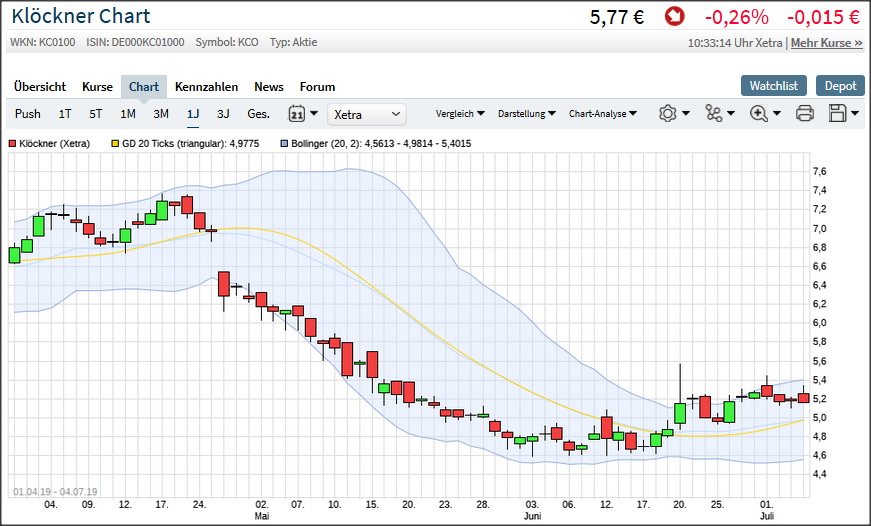871x526 pixels.
Task: Open the Kennzahlen tab
Action: point(206,87)
